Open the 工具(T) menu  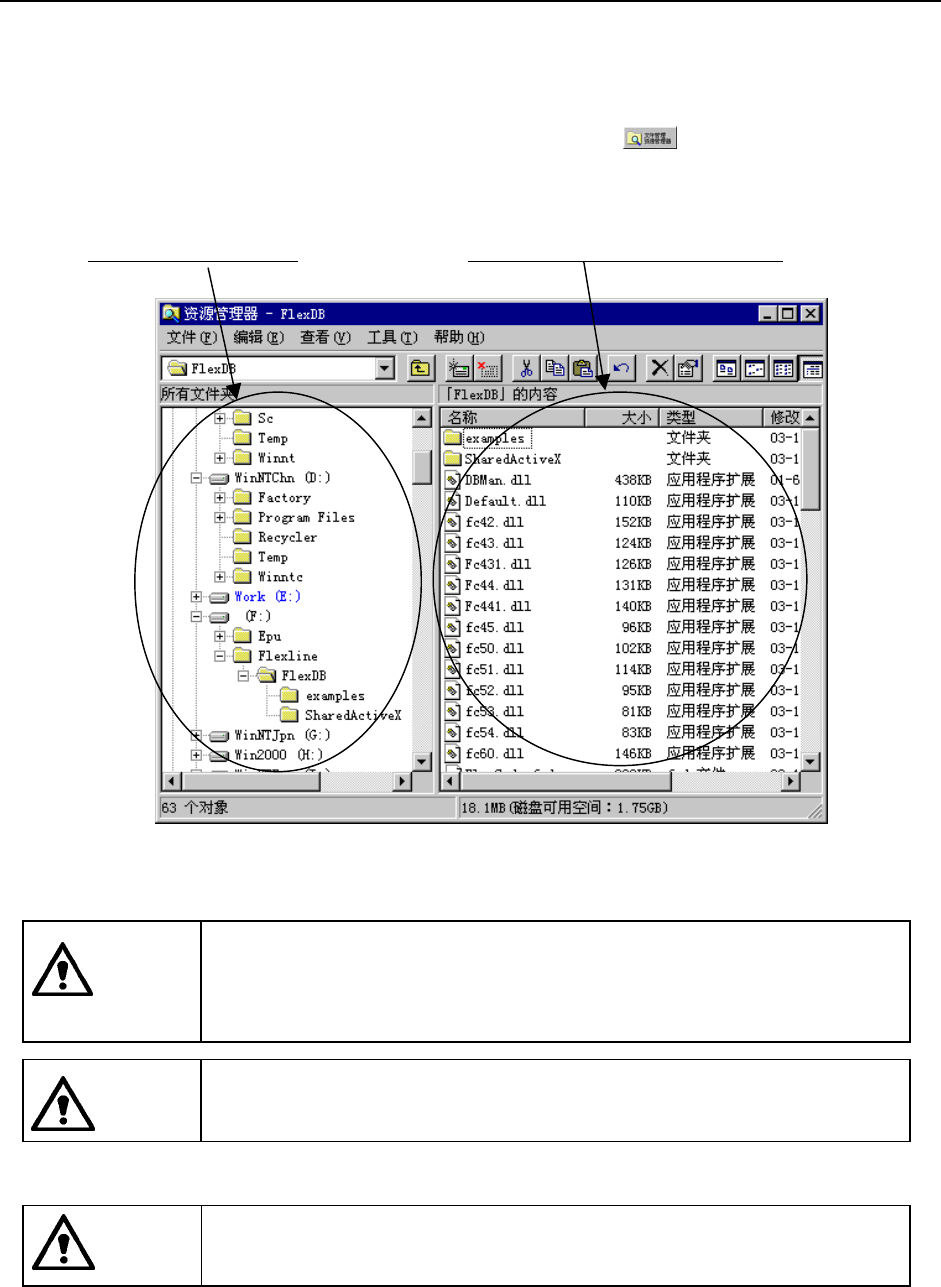coord(393,337)
